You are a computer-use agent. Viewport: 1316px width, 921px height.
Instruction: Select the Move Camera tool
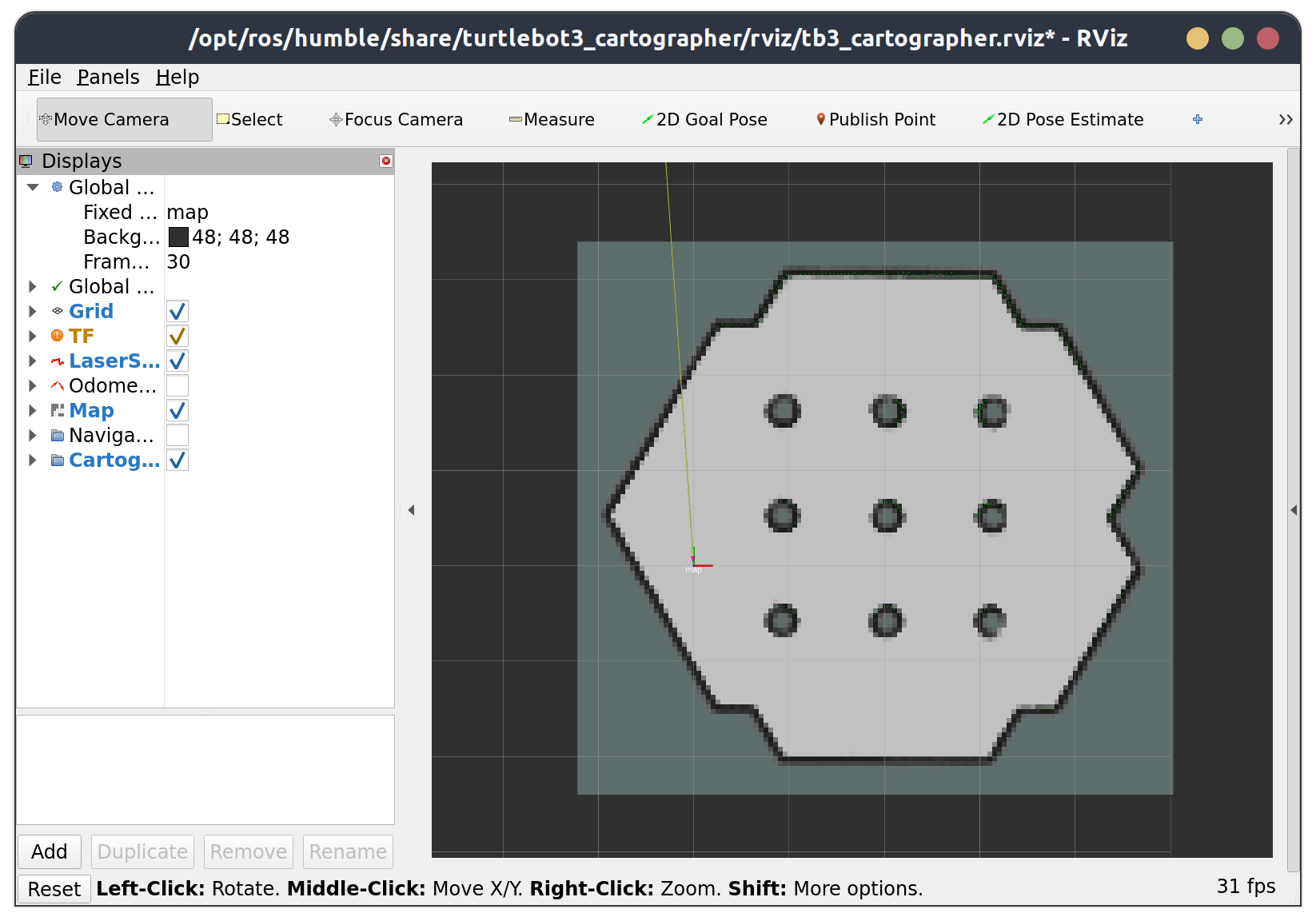coord(124,120)
